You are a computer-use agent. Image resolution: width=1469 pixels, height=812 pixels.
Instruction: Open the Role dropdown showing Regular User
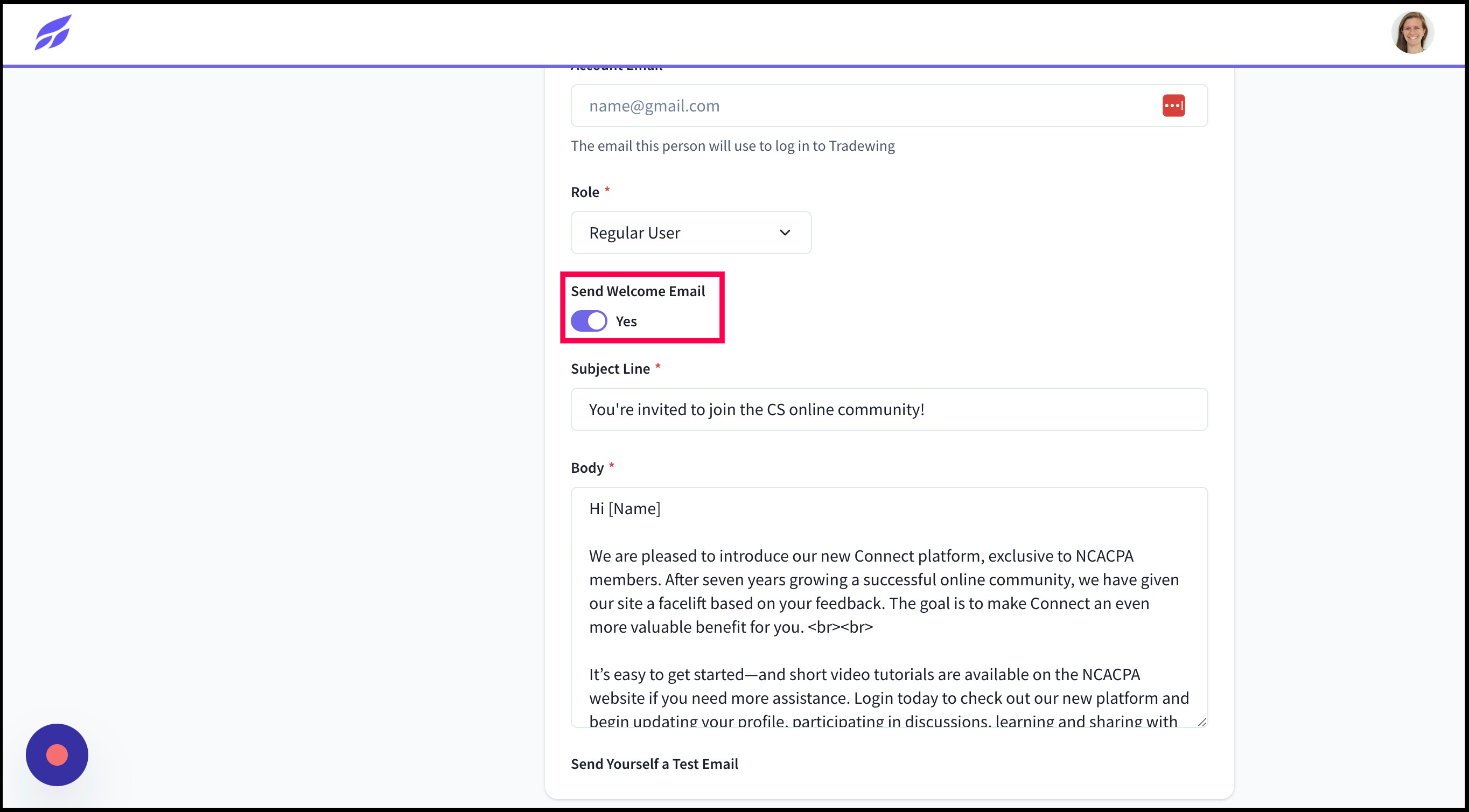click(690, 233)
